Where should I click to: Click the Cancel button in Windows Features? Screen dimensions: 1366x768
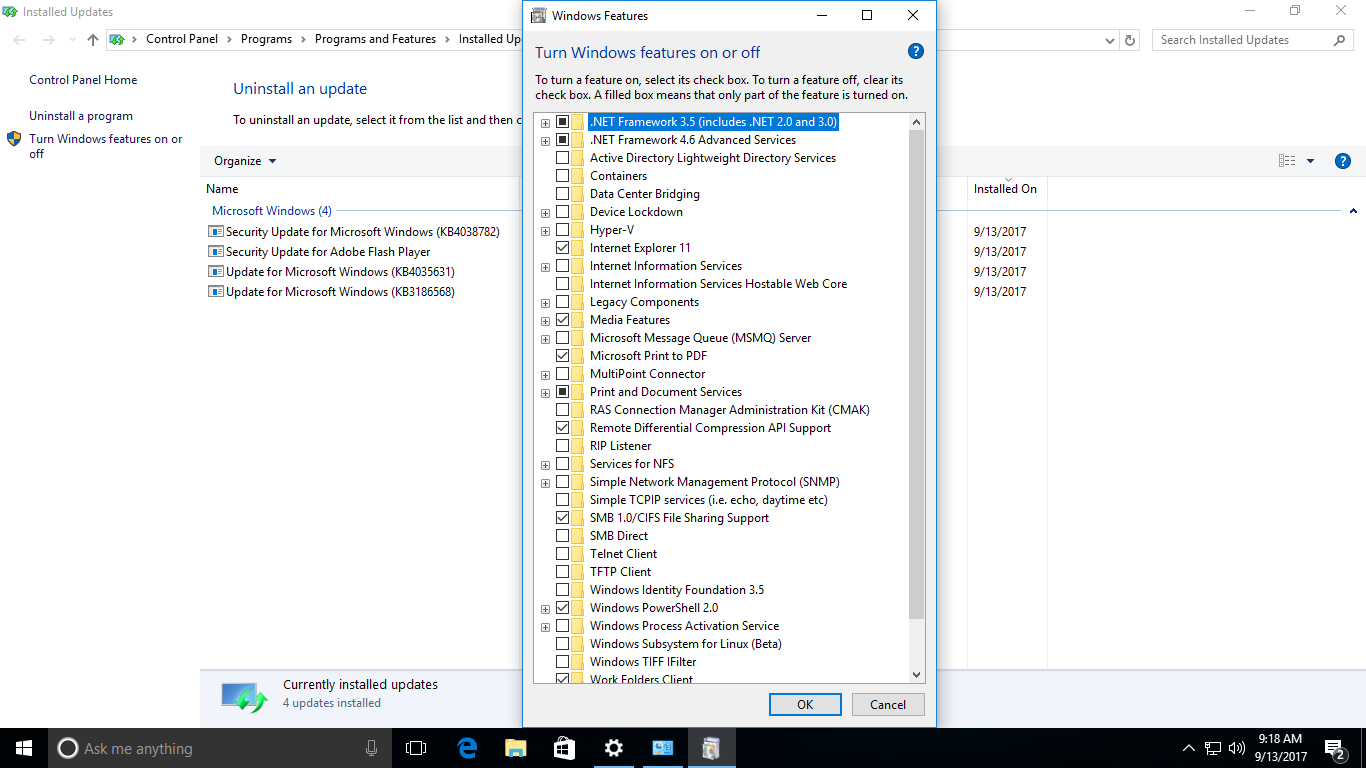pos(888,704)
